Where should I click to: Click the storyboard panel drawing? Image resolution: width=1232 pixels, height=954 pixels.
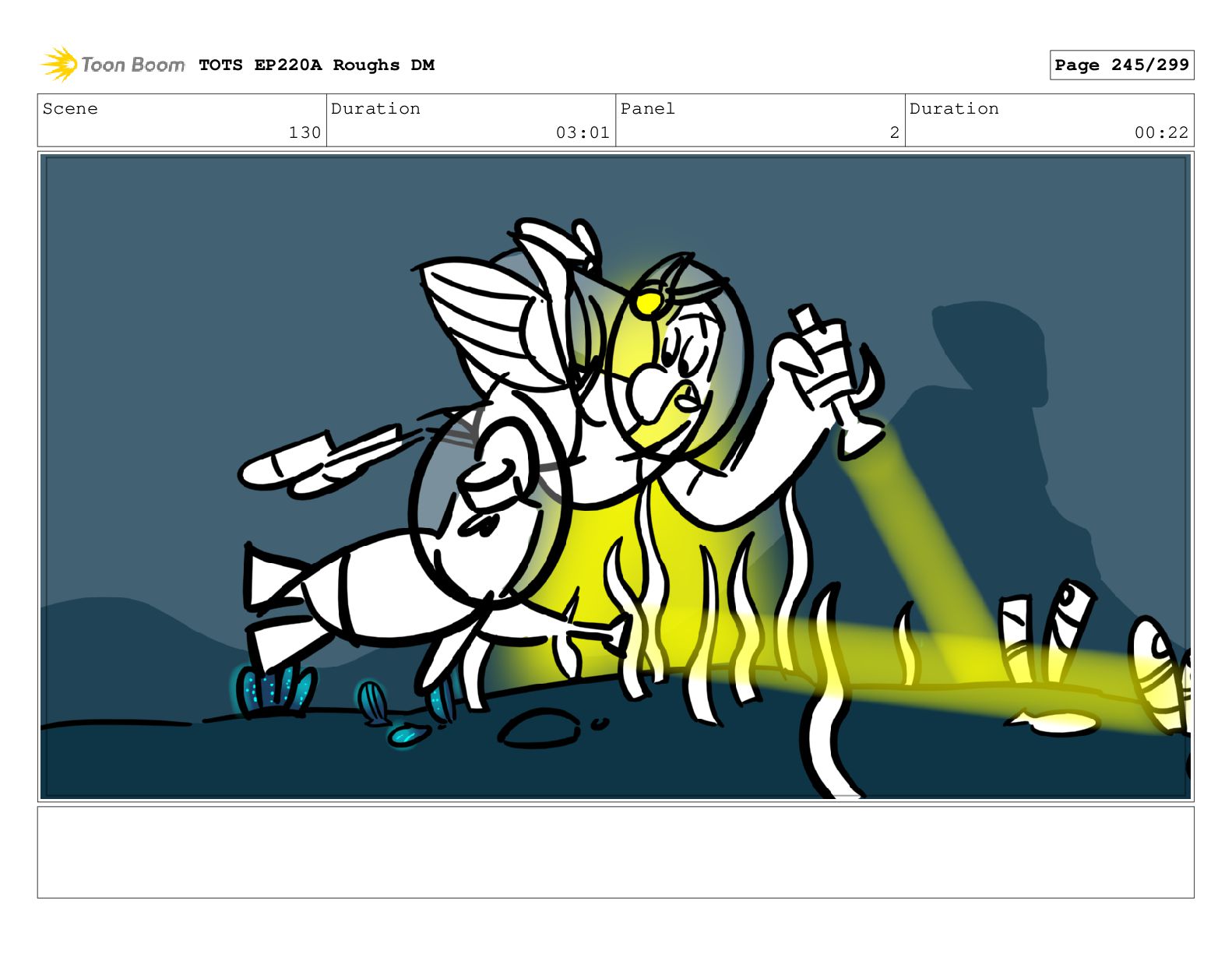click(615, 477)
